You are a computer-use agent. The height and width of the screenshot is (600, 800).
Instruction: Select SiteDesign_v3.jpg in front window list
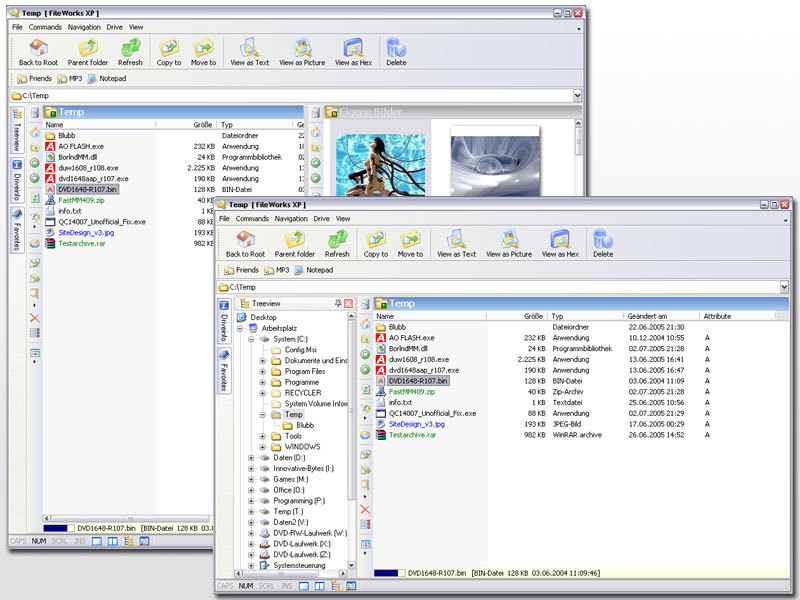(416, 424)
